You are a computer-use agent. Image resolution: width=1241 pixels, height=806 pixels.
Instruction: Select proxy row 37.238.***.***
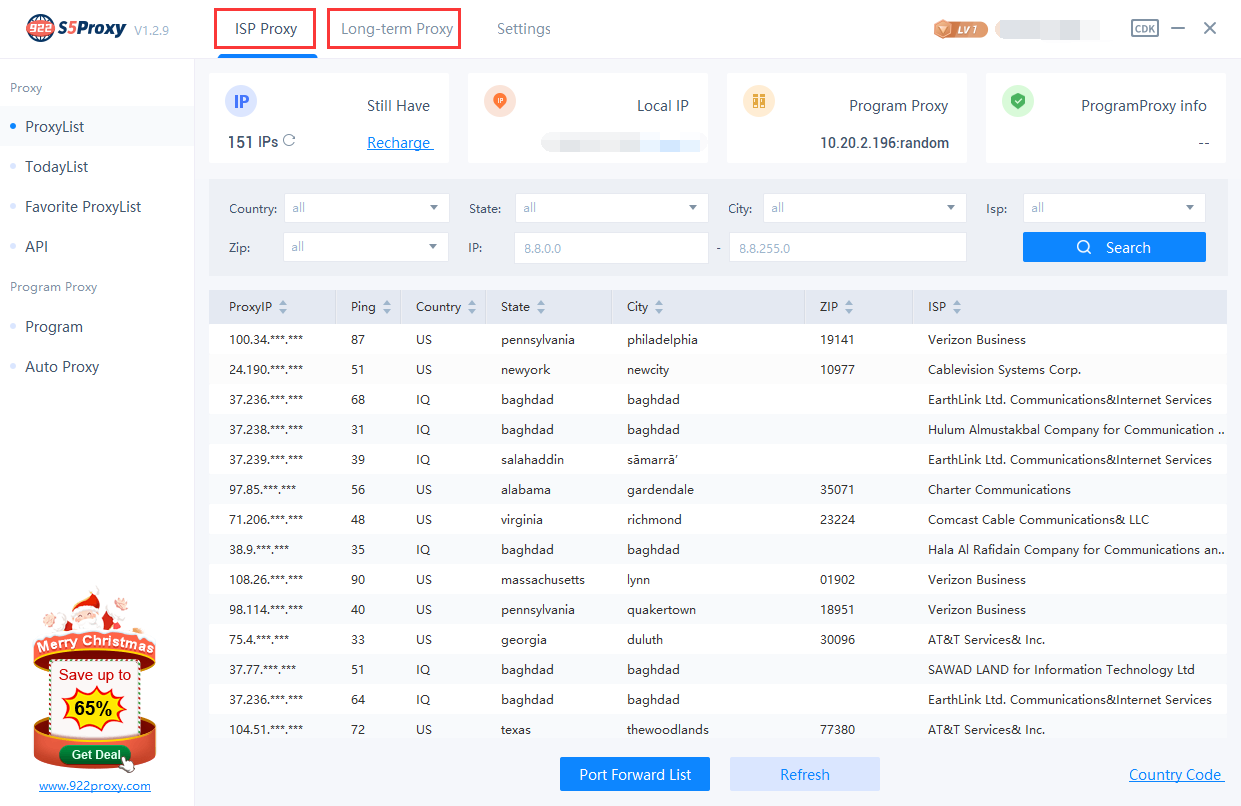[x=718, y=430]
